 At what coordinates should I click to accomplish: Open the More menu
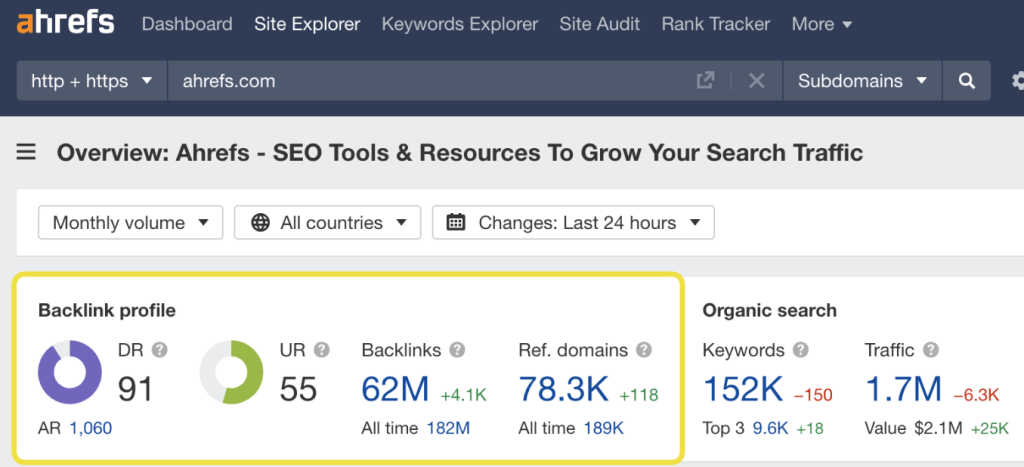[822, 24]
